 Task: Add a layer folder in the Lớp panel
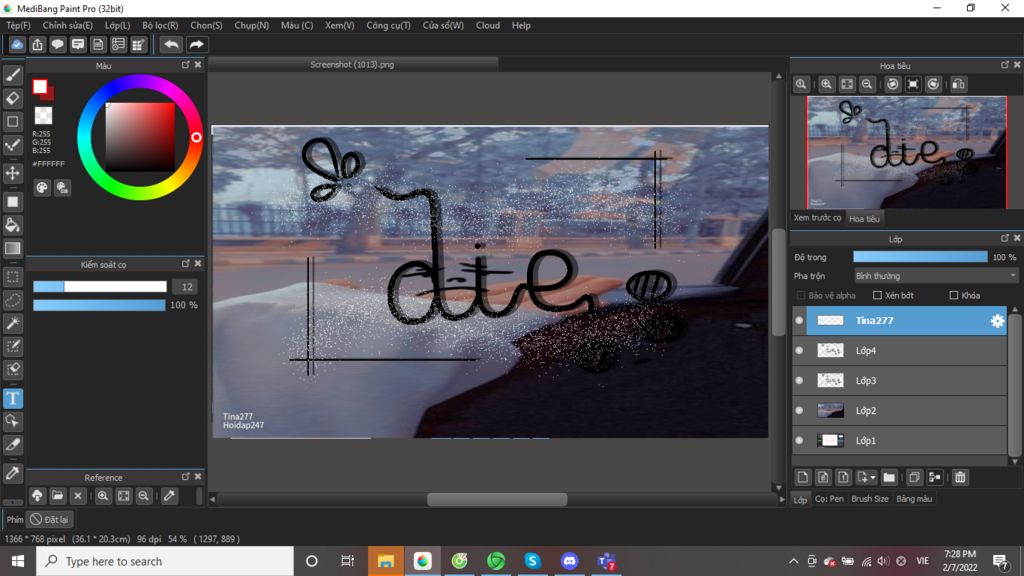(x=889, y=477)
